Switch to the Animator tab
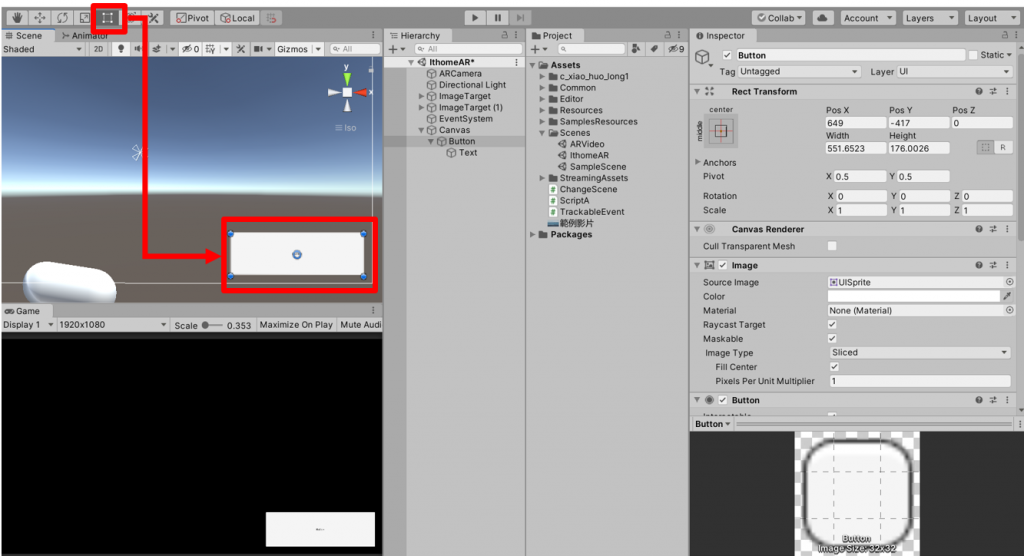1024x556 pixels. (x=86, y=35)
